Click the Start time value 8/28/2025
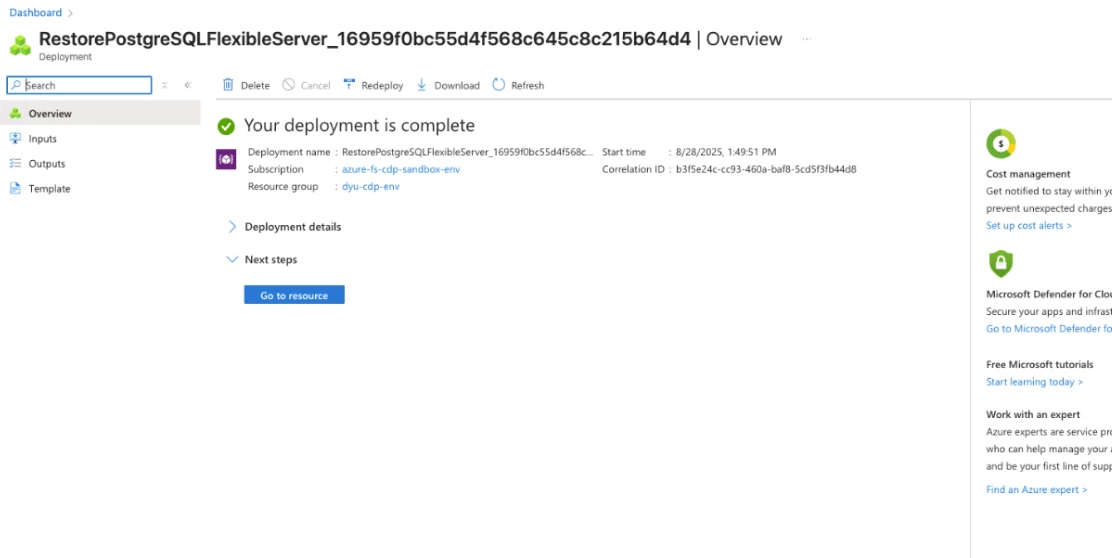Screen dimensions: 1112x558 pos(726,152)
